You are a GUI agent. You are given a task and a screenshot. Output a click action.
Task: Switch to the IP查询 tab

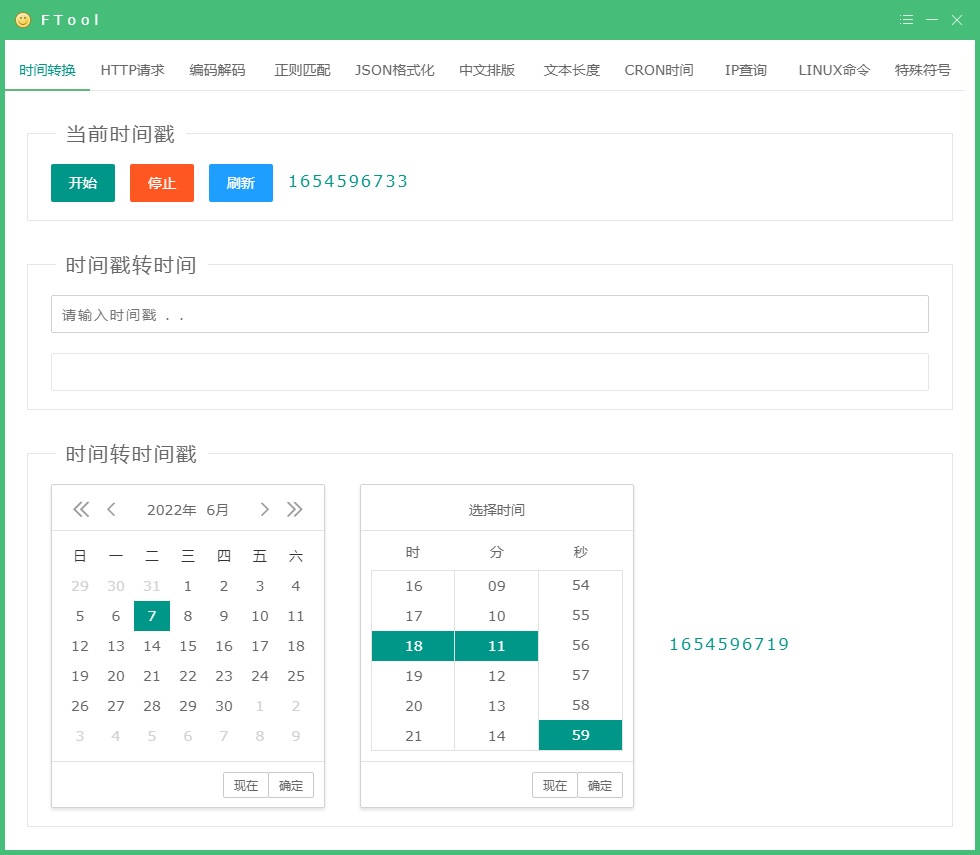pos(746,70)
